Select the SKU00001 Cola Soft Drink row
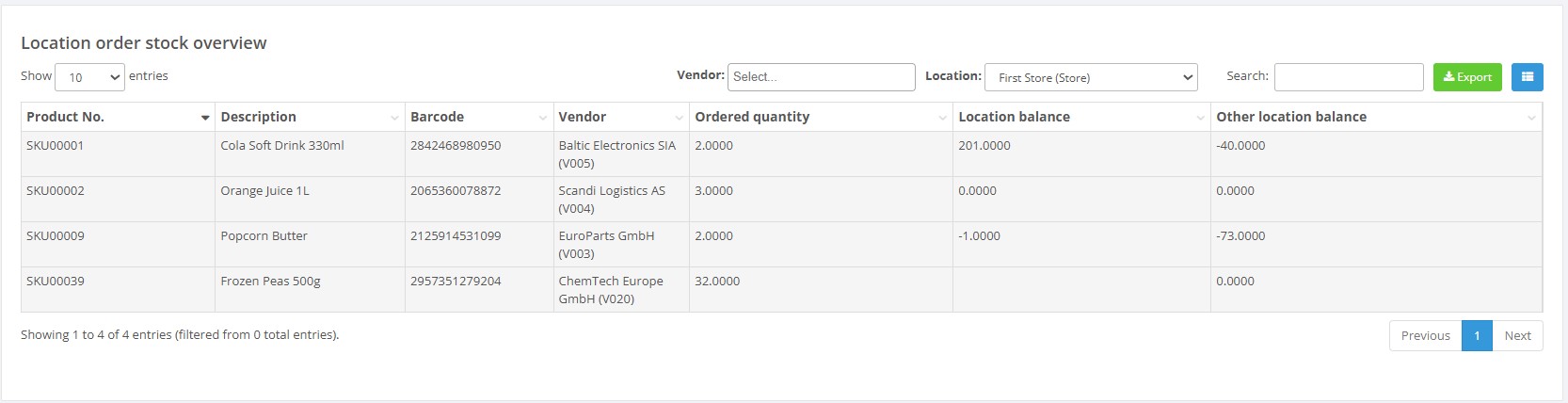 click(x=781, y=154)
